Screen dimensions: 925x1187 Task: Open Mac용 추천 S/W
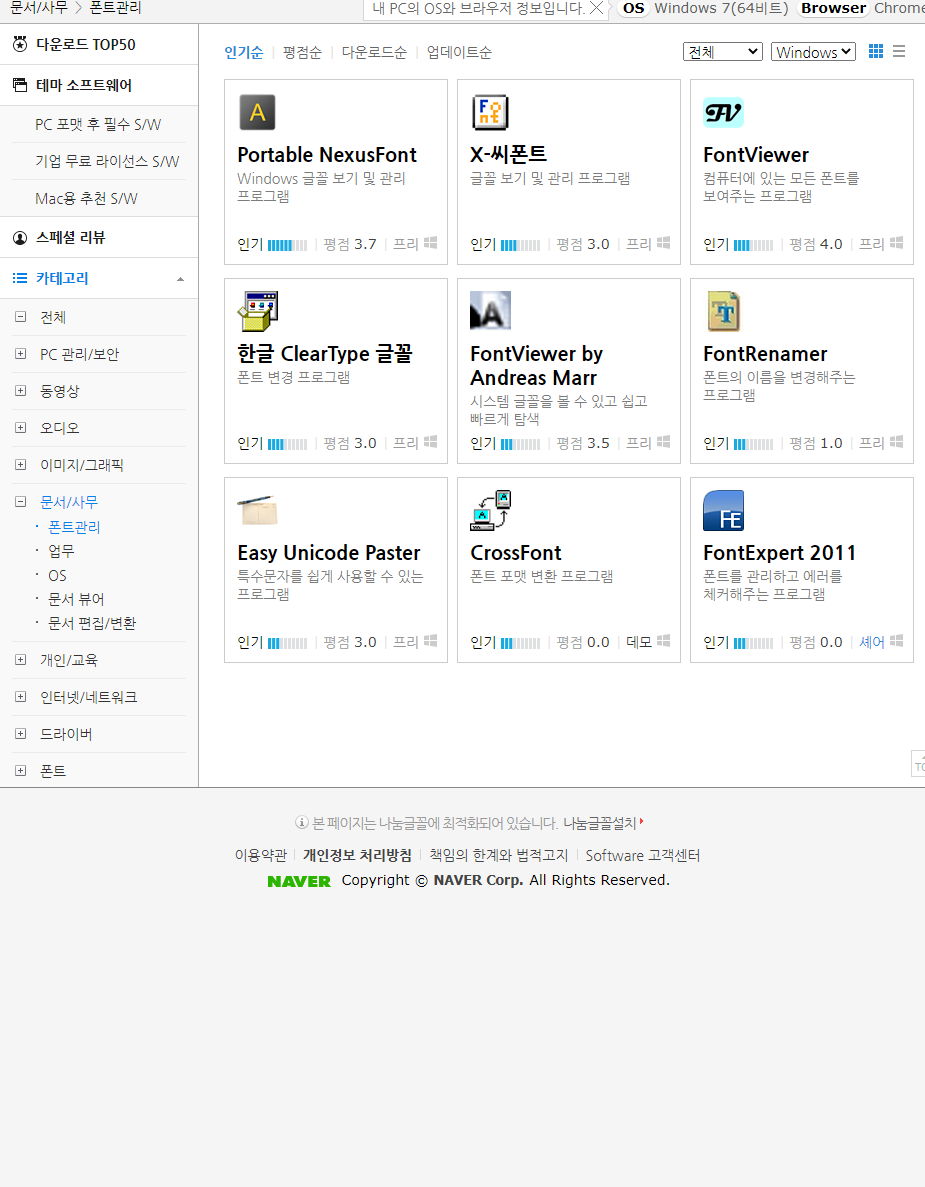[86, 198]
